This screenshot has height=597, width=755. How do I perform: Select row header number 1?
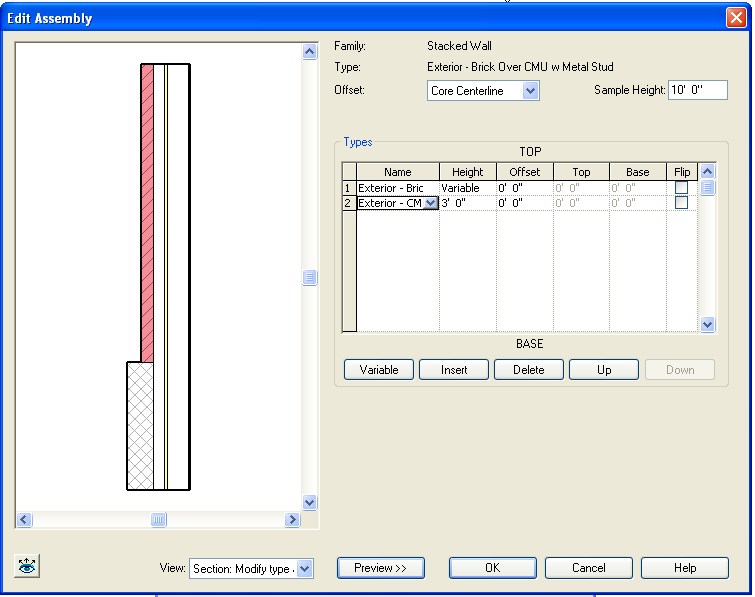click(349, 188)
